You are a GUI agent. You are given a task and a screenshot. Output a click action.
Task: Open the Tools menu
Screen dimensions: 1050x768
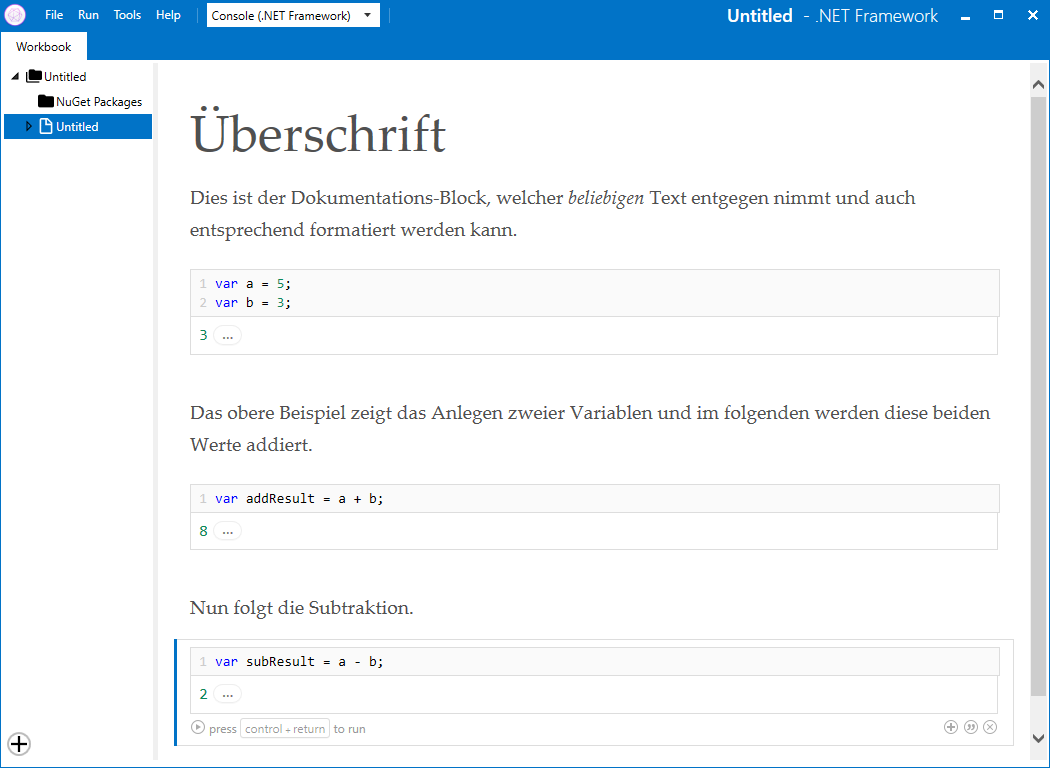pos(127,15)
